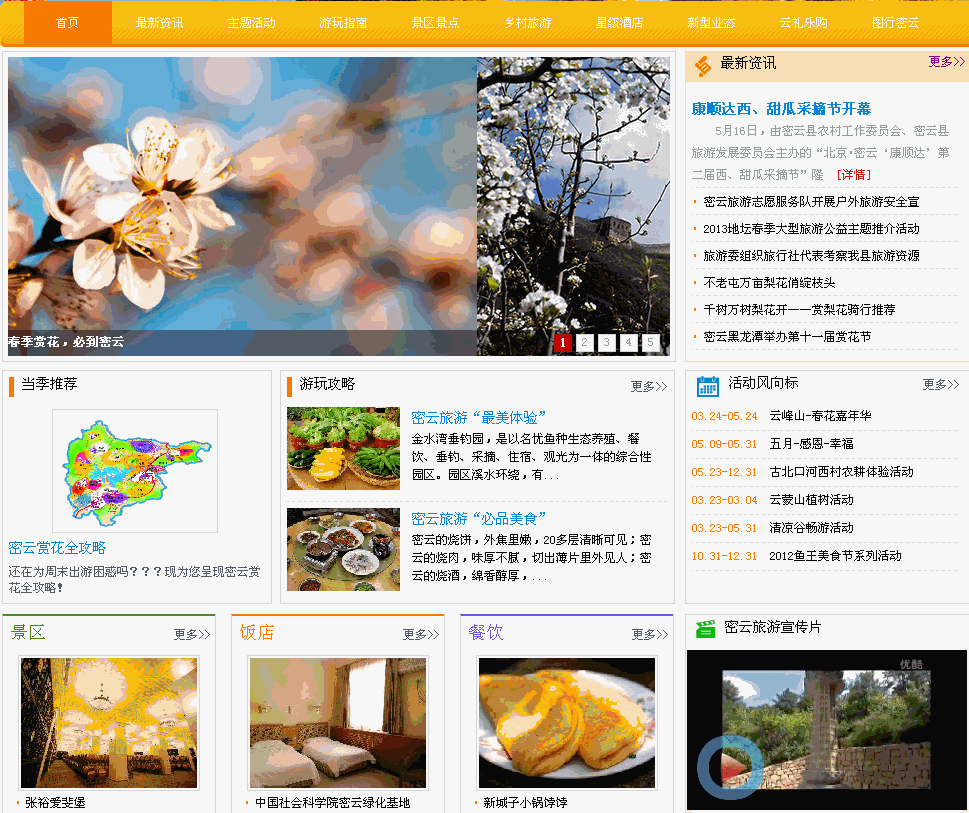Expand 更多>> in 最新资讯 panel
969x813 pixels.
tap(946, 62)
